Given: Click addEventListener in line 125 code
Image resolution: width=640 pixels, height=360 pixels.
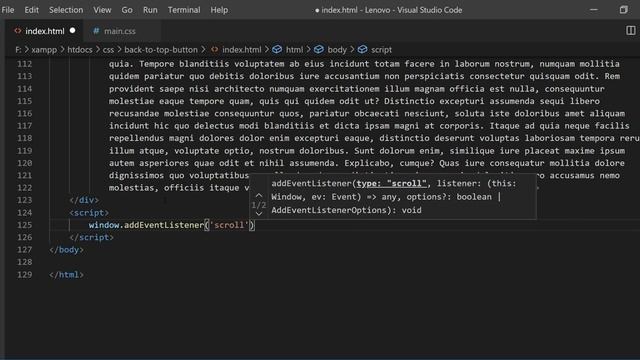Looking at the screenshot, I should point(164,225).
